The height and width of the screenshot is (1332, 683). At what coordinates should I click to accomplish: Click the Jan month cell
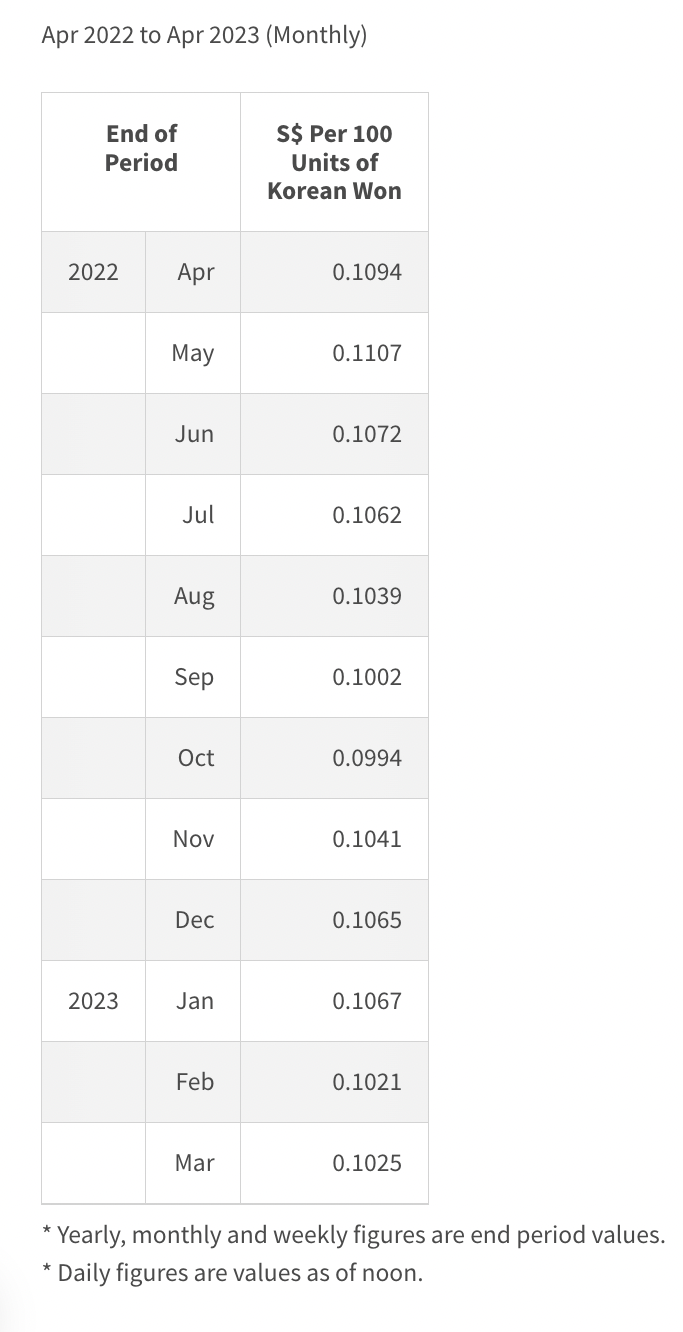pos(194,1001)
